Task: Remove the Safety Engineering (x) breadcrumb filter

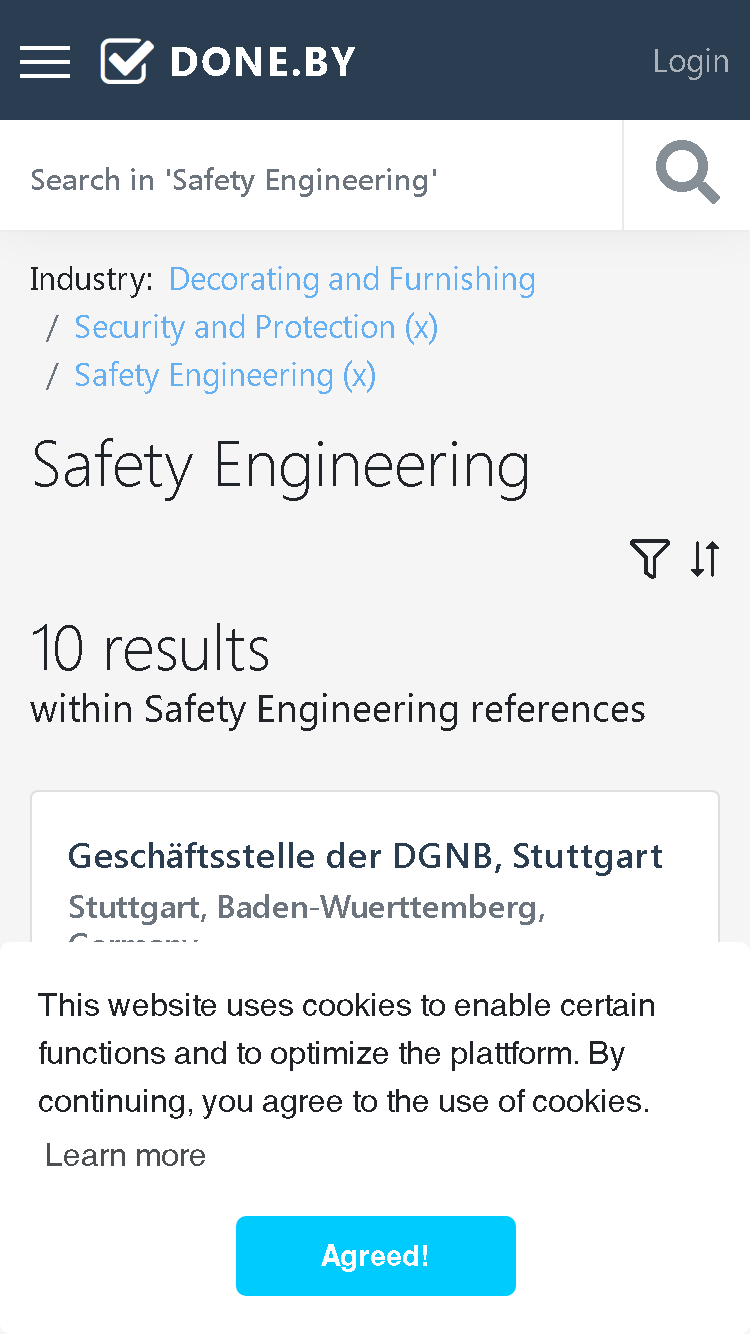Action: 225,375
